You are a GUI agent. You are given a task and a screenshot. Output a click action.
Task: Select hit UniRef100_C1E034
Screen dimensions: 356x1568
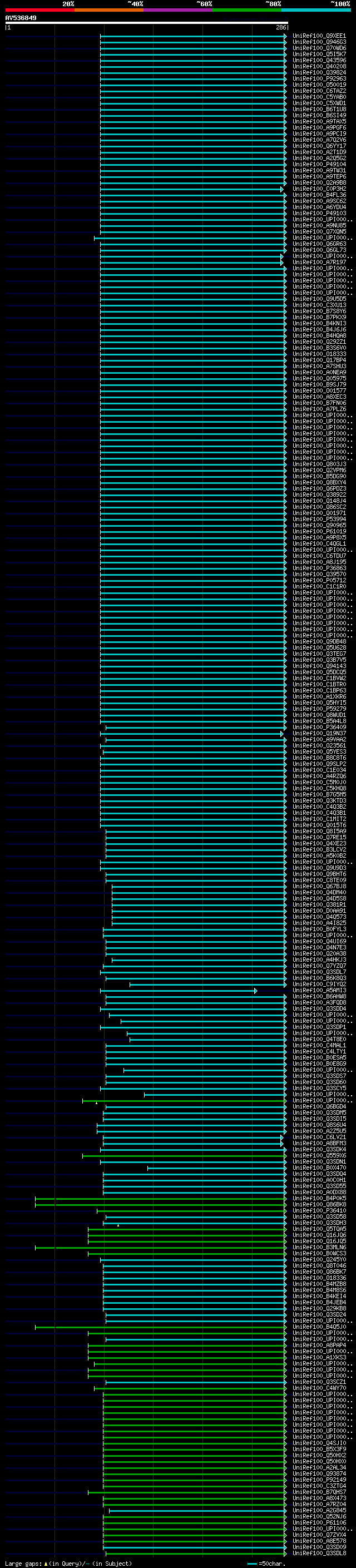(x=319, y=770)
